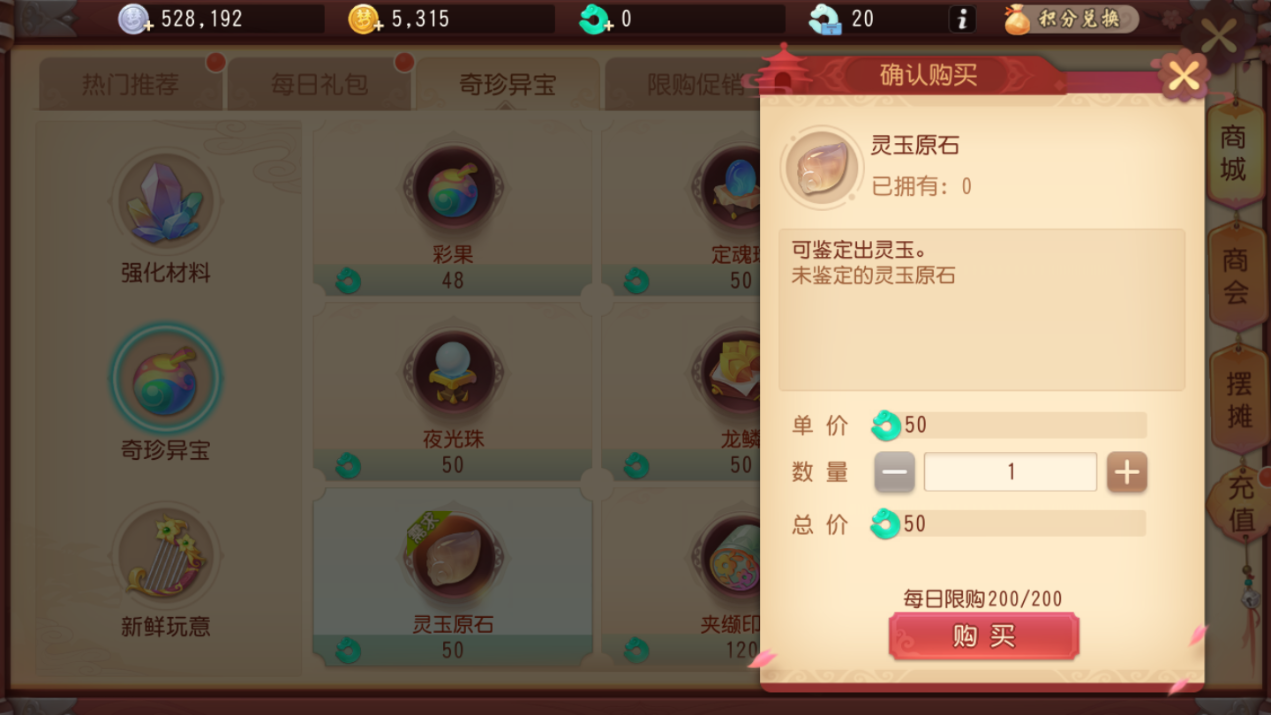Decrease quantity with the minus button
1271x715 pixels.
[x=894, y=472]
